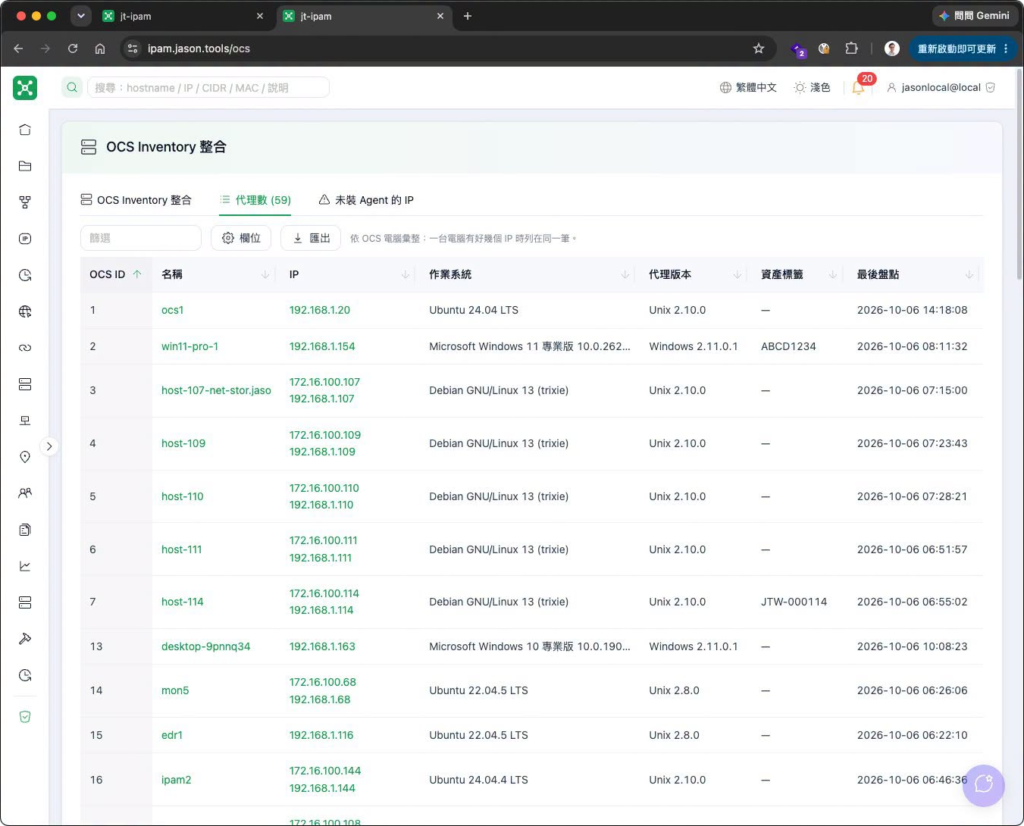Sort by the OCS ID column header

[116, 274]
